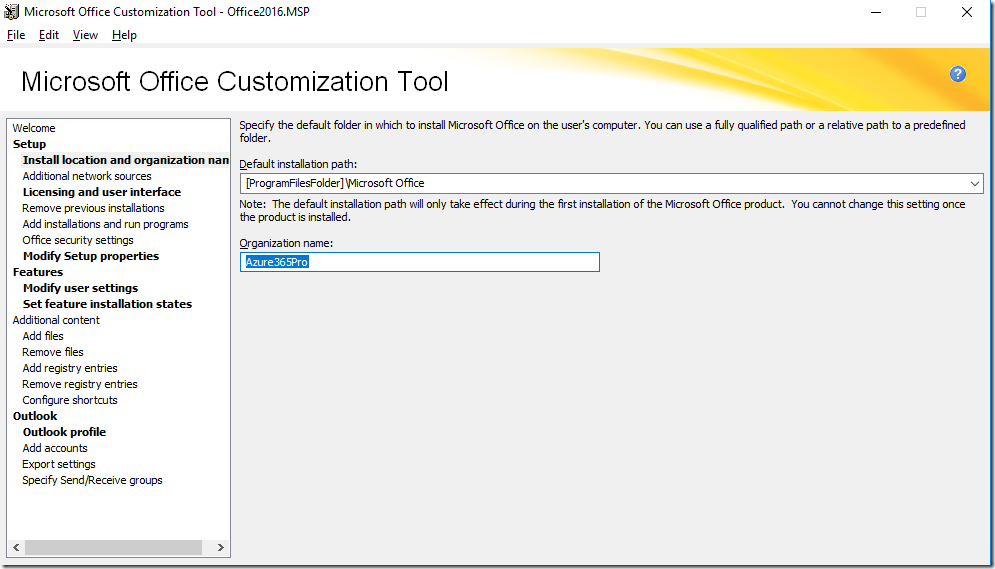Open the Help menu
Screen dimensions: 995x569
point(124,35)
